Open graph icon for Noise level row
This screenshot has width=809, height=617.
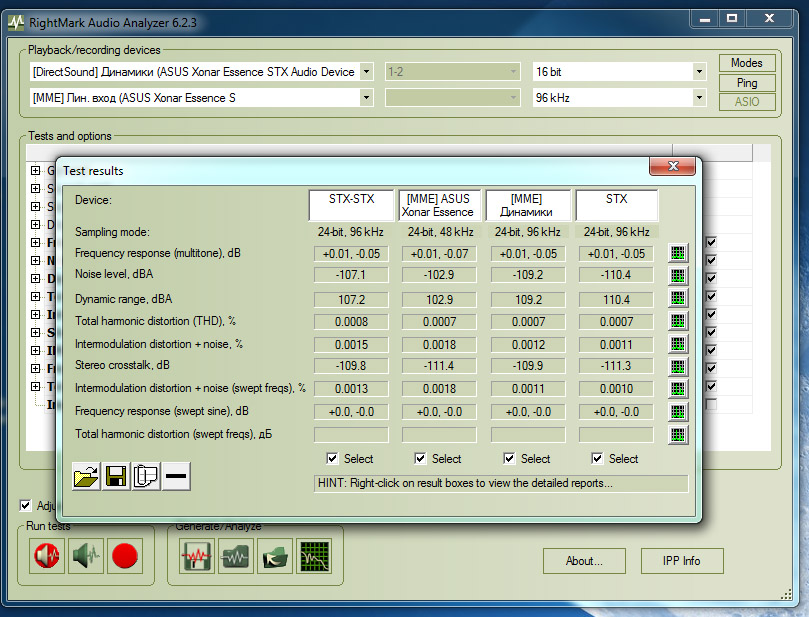678,275
